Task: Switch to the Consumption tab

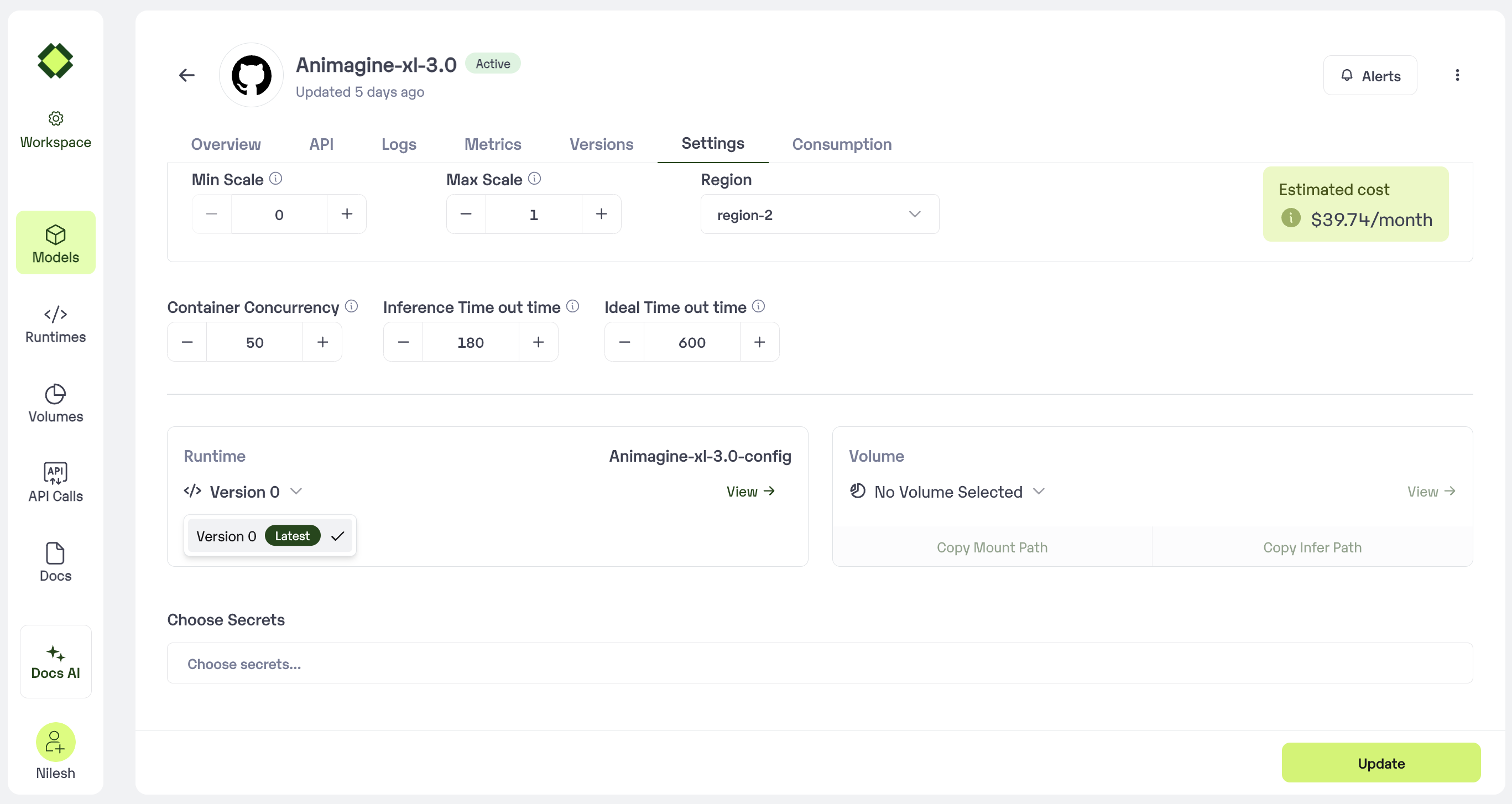Action: tap(842, 144)
